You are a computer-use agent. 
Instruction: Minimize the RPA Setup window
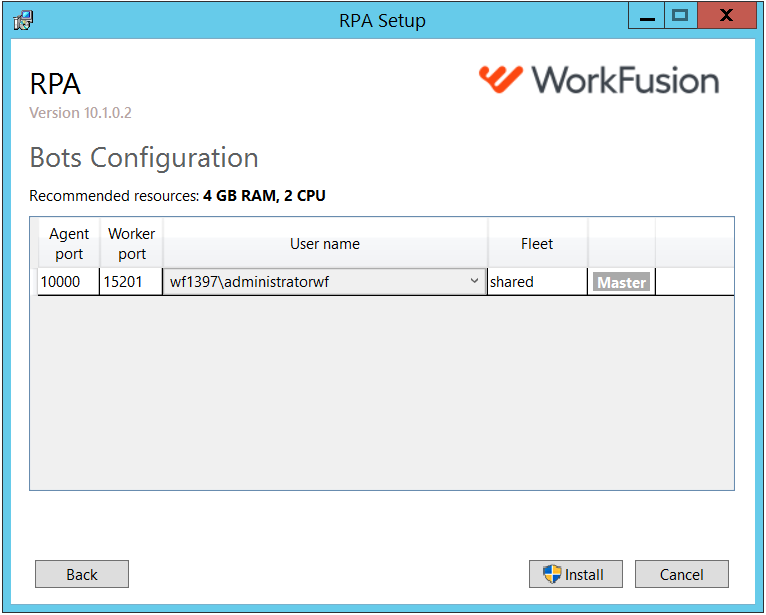(646, 16)
